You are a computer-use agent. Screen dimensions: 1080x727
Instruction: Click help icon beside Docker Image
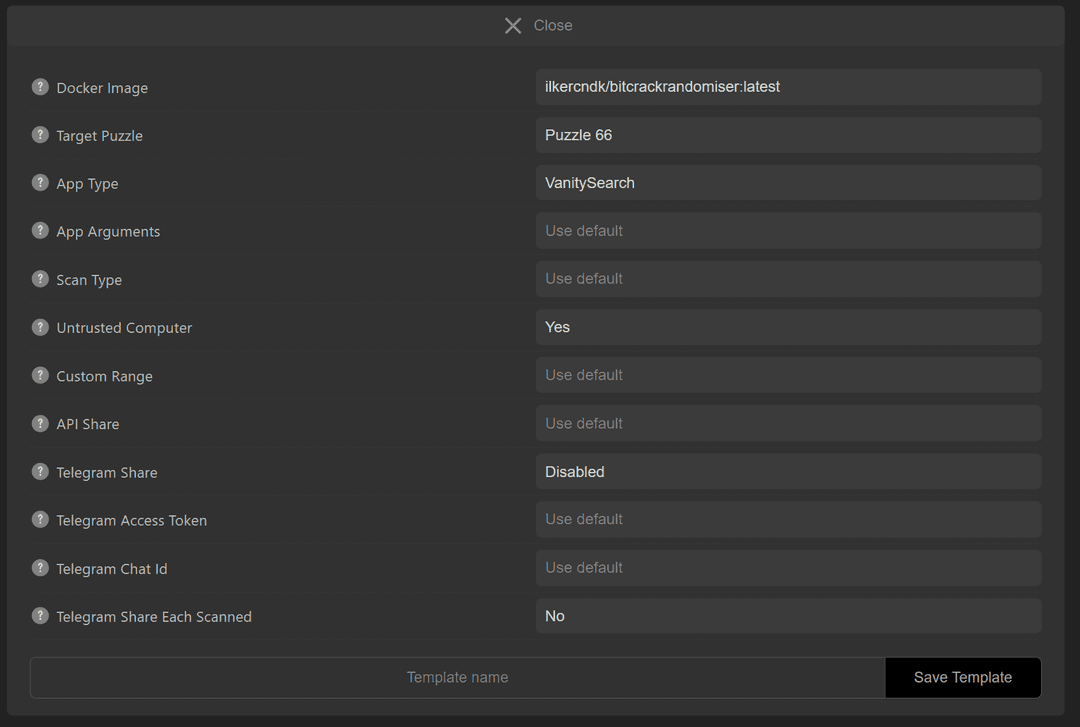[x=40, y=87]
